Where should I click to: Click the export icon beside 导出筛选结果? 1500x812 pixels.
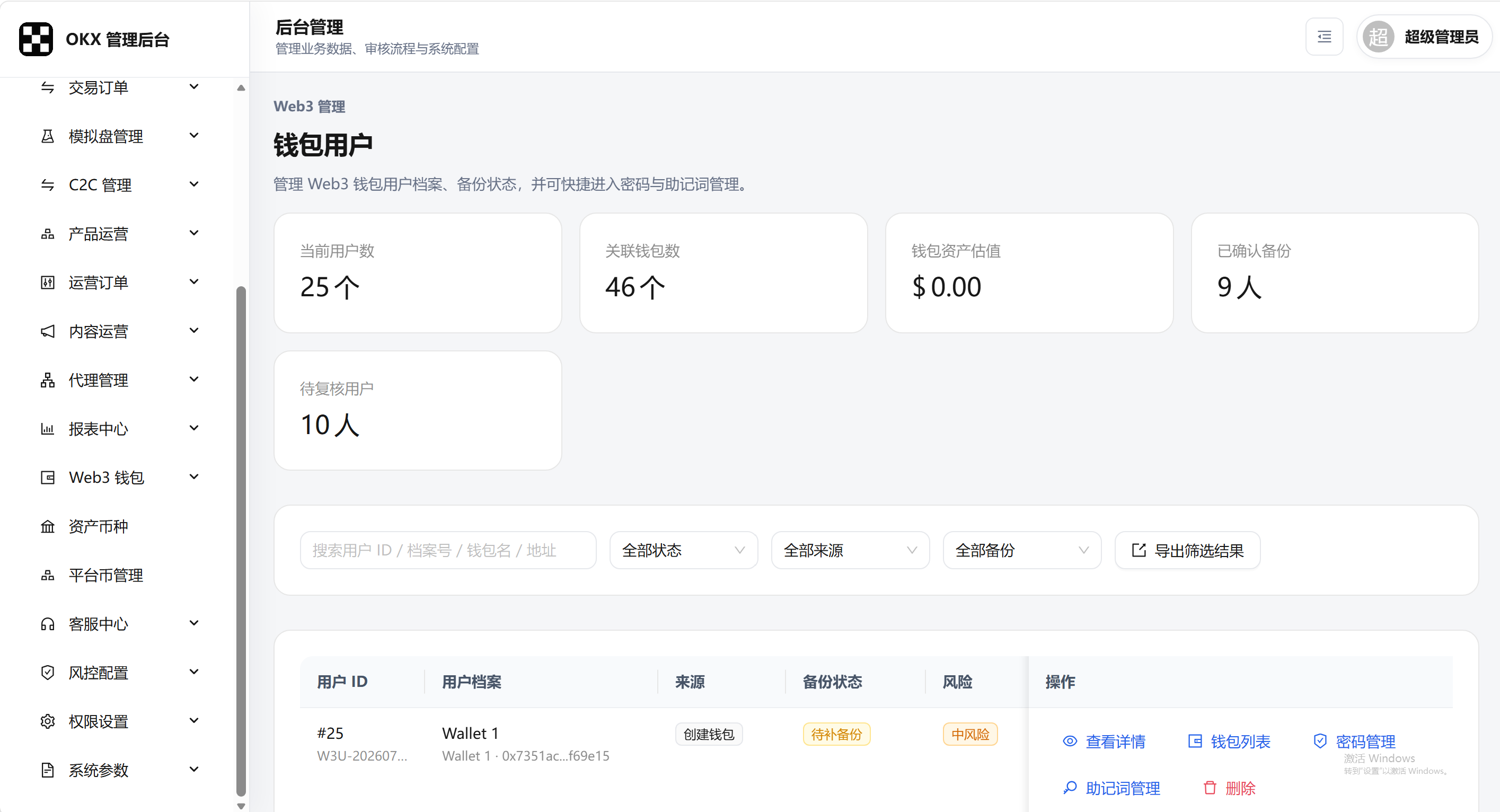(1139, 550)
